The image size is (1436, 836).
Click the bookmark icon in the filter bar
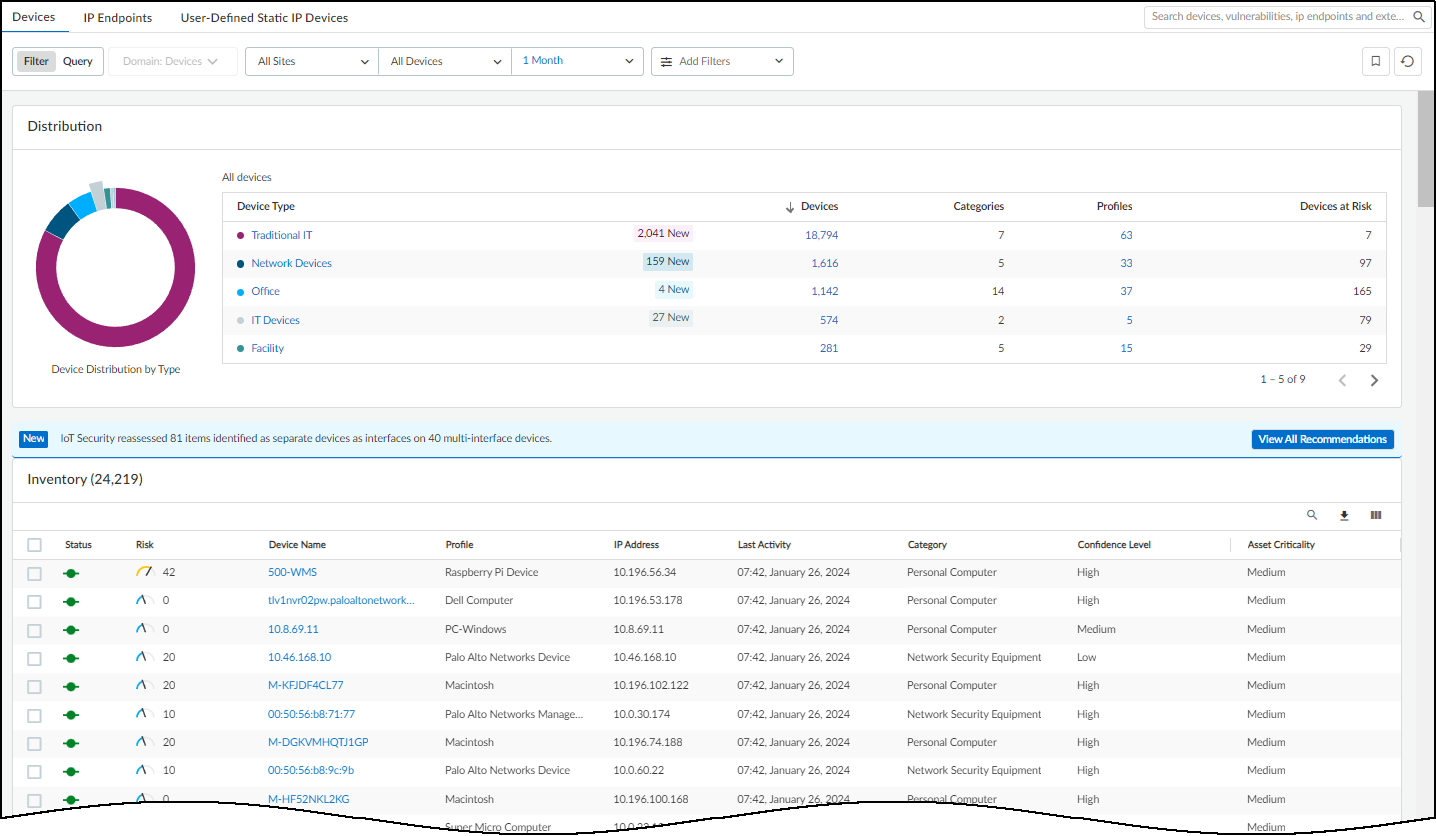(1376, 61)
